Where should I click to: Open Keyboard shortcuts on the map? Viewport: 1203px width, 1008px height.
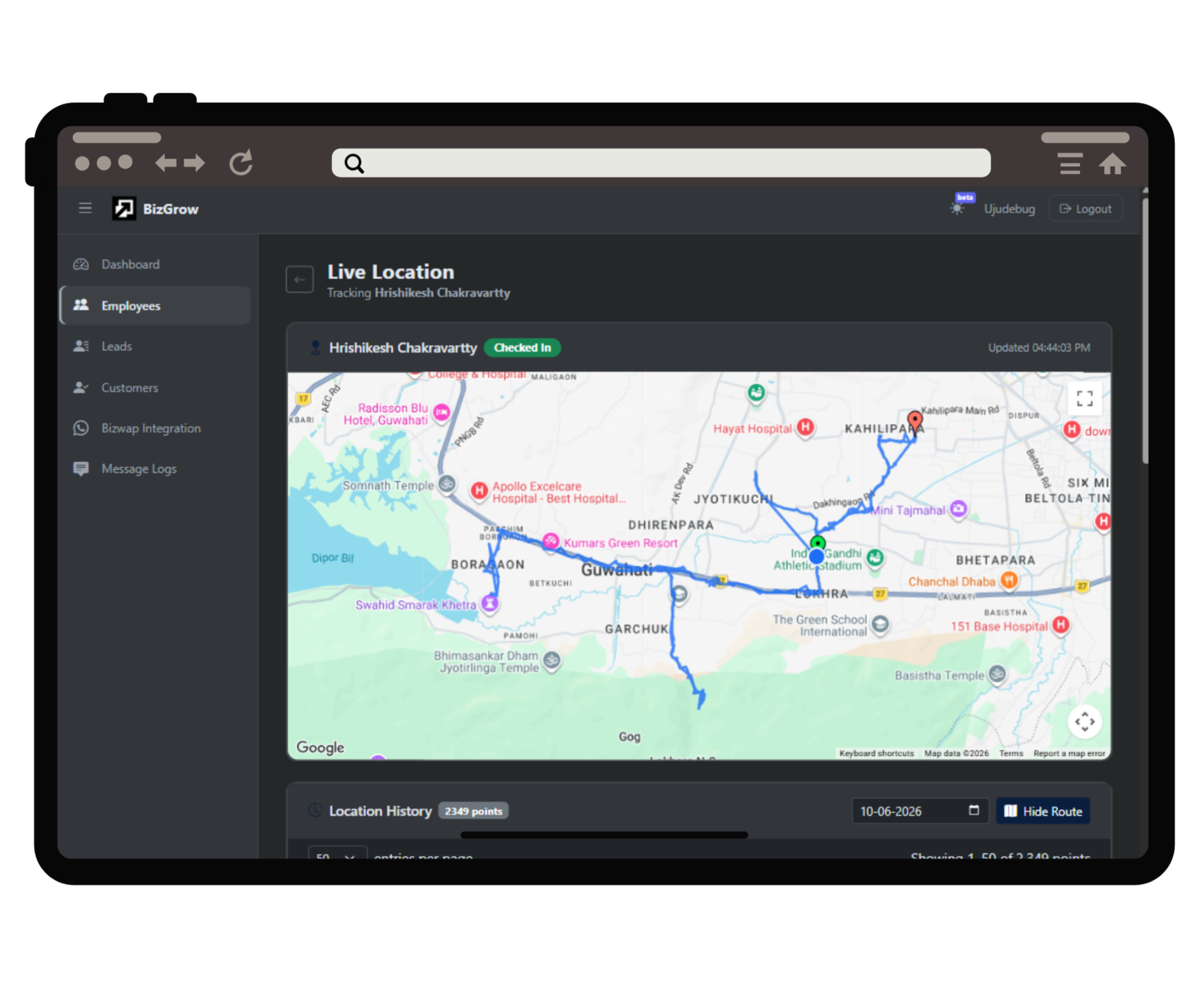(x=876, y=753)
